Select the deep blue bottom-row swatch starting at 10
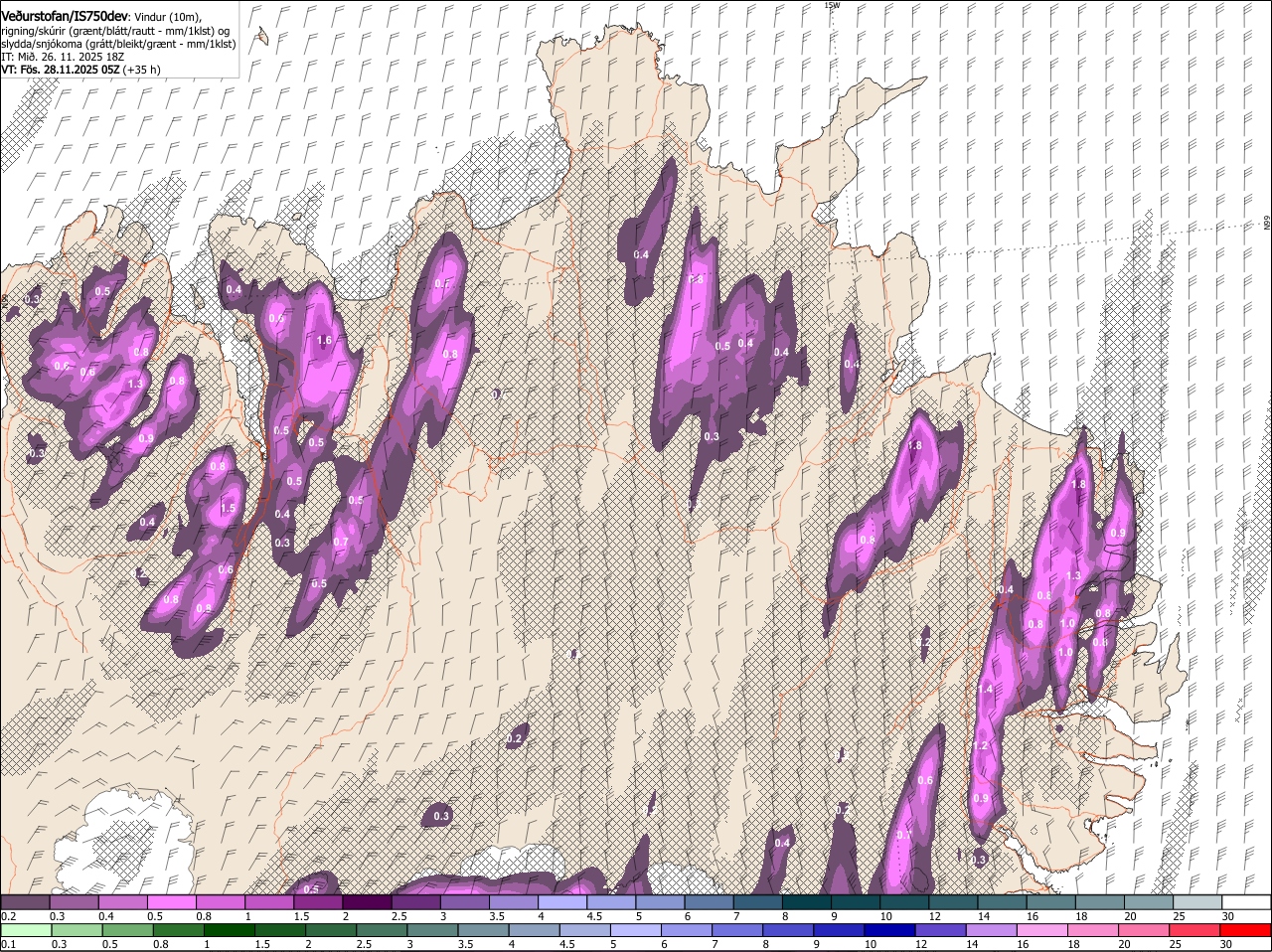The image size is (1272, 952). 890,930
